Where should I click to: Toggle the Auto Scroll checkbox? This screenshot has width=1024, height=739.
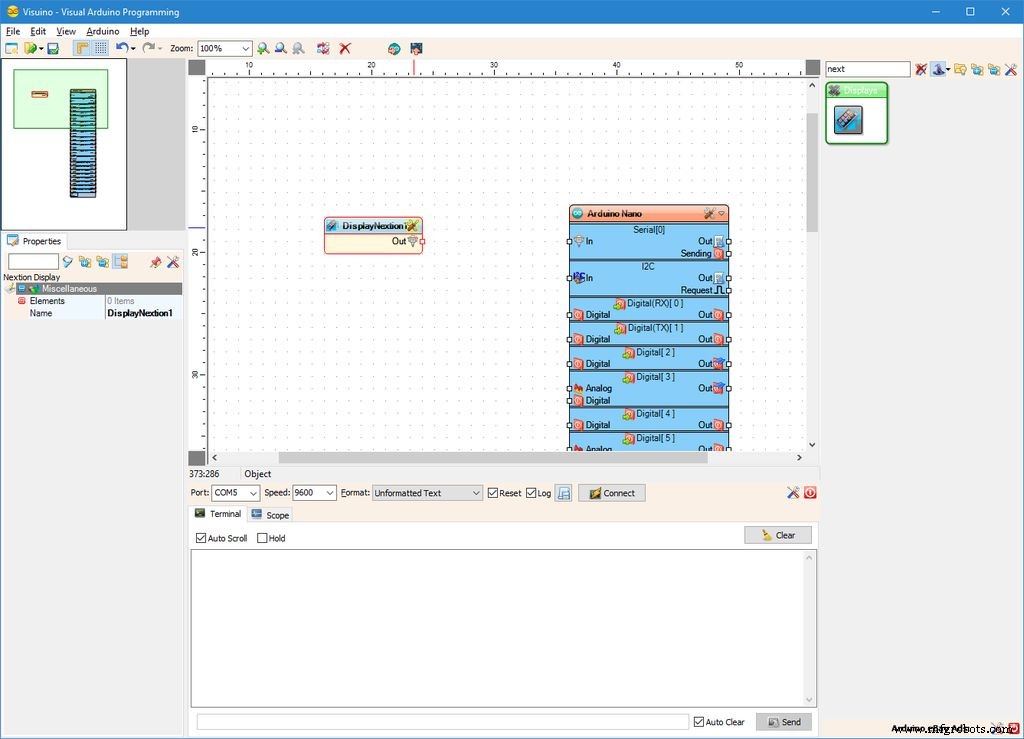point(202,538)
